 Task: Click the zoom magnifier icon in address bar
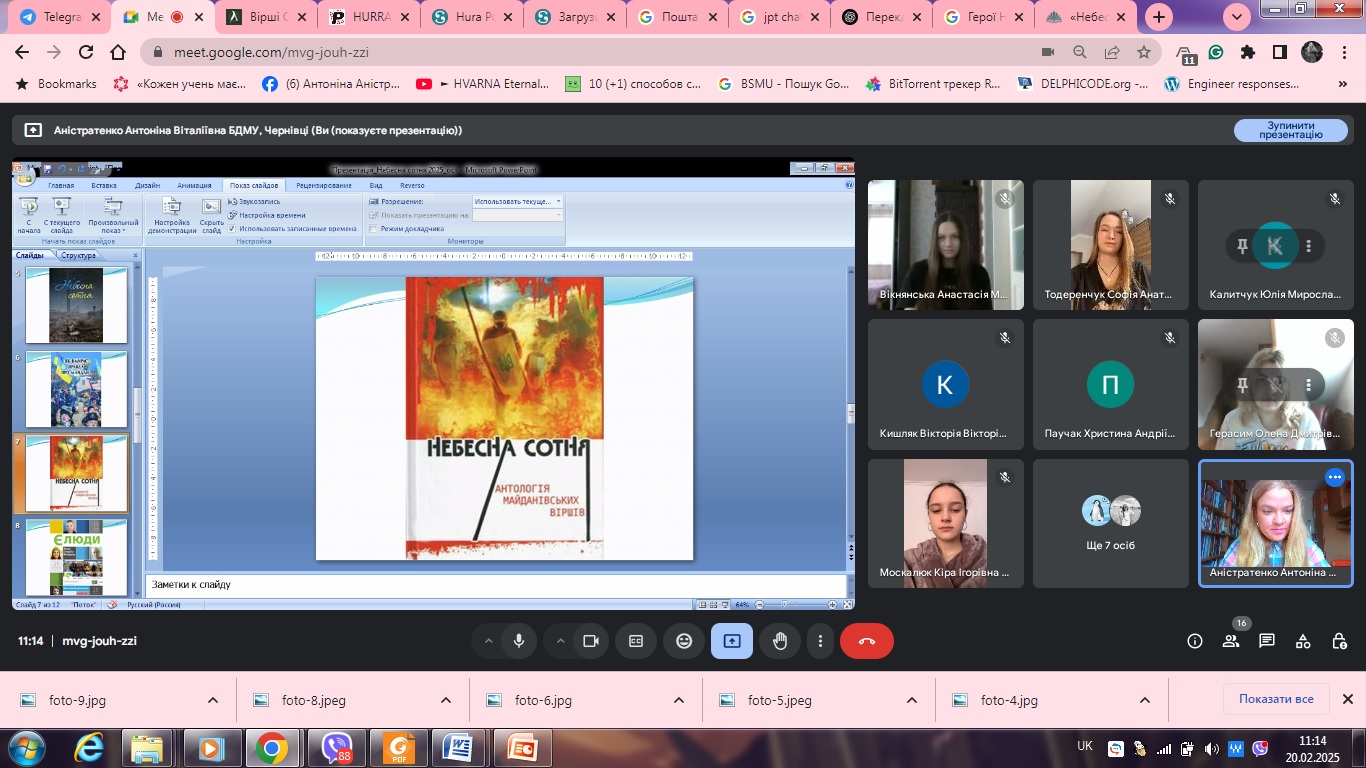(1080, 52)
